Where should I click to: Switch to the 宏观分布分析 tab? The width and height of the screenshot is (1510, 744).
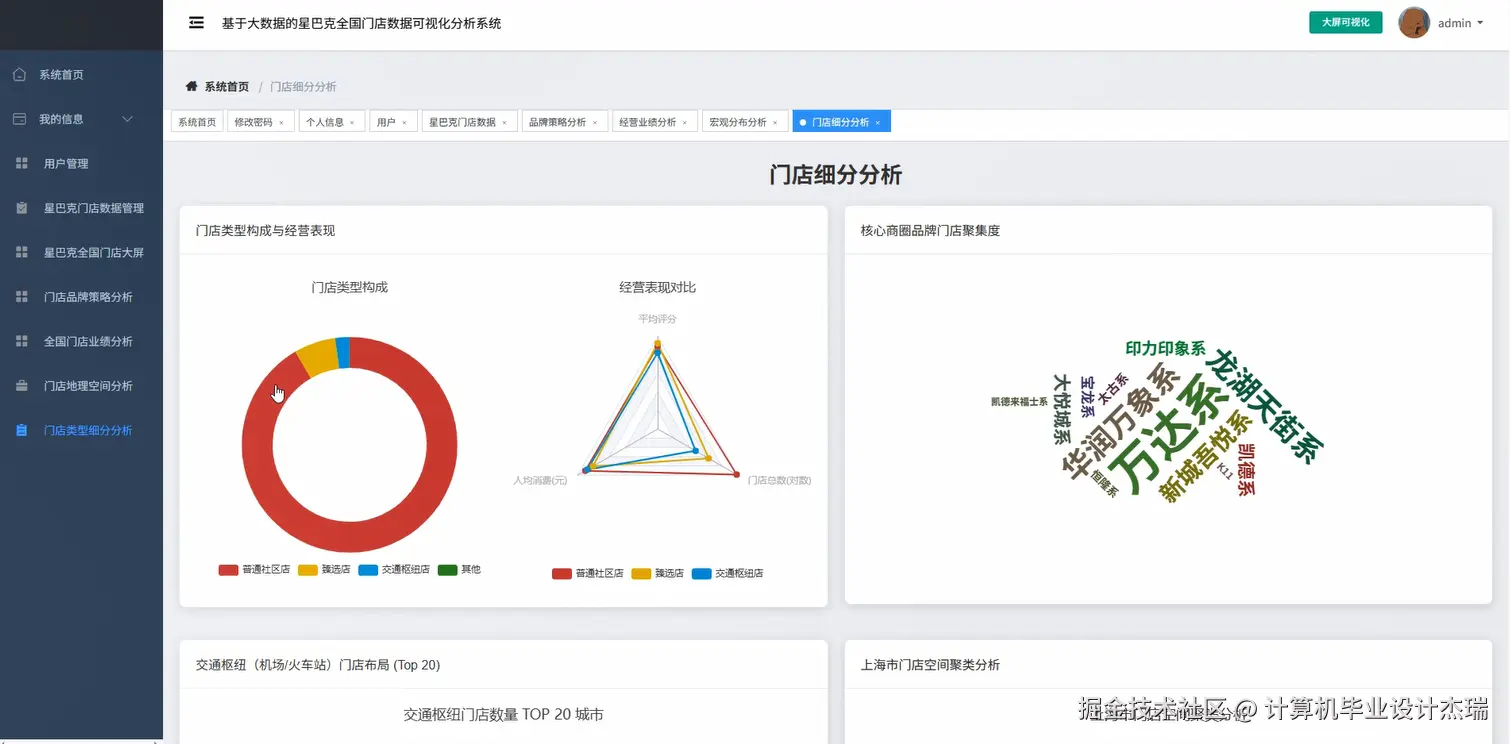click(x=738, y=120)
